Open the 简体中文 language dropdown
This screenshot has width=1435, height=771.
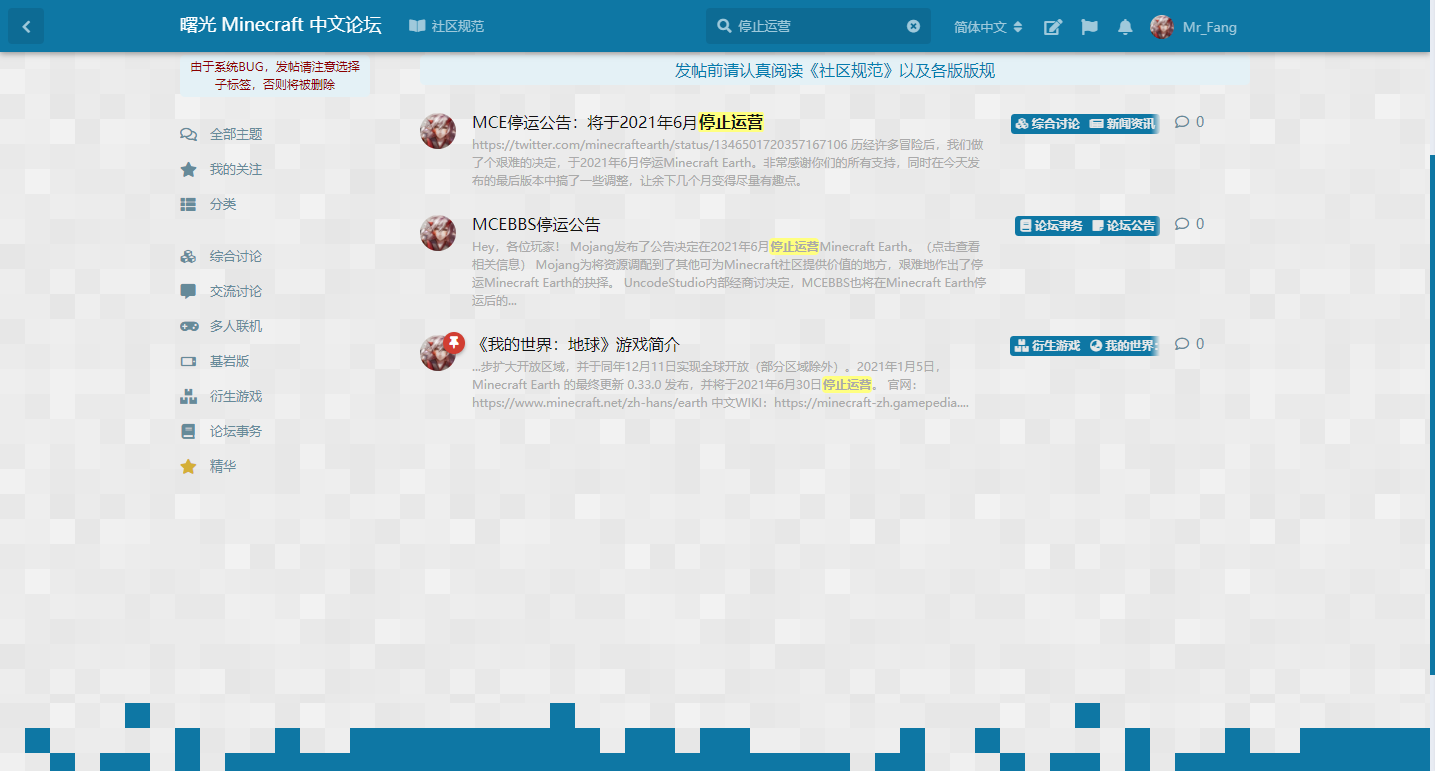click(988, 27)
